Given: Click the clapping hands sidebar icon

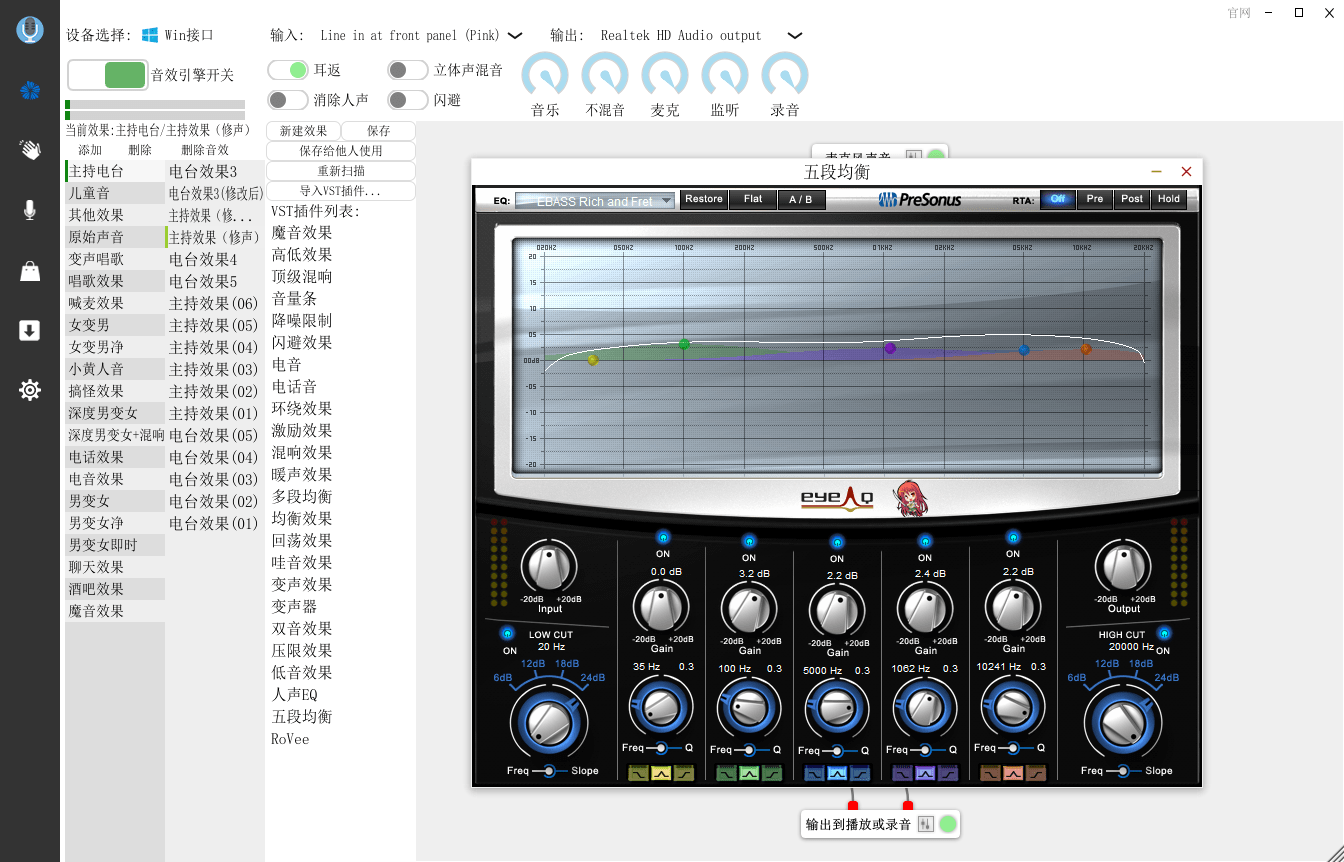Looking at the screenshot, I should click(x=30, y=150).
